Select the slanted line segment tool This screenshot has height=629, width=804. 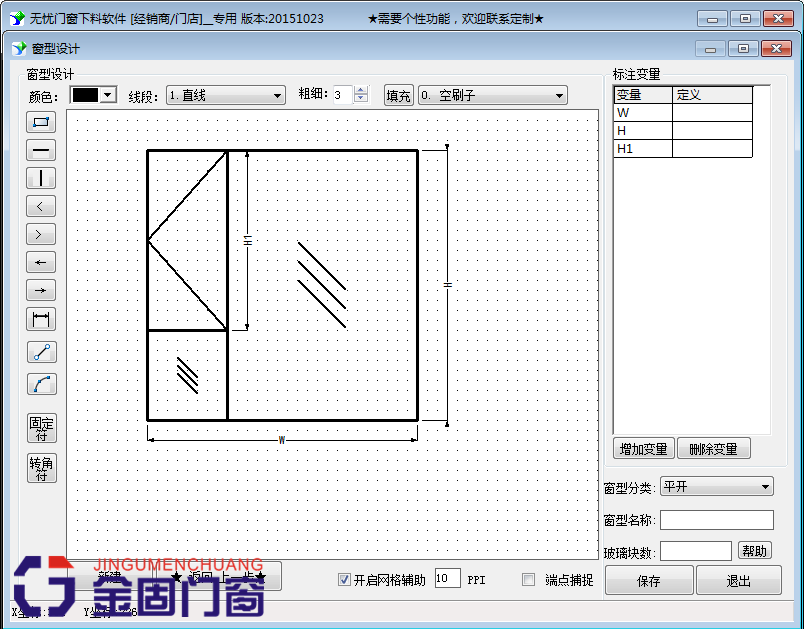pos(40,351)
